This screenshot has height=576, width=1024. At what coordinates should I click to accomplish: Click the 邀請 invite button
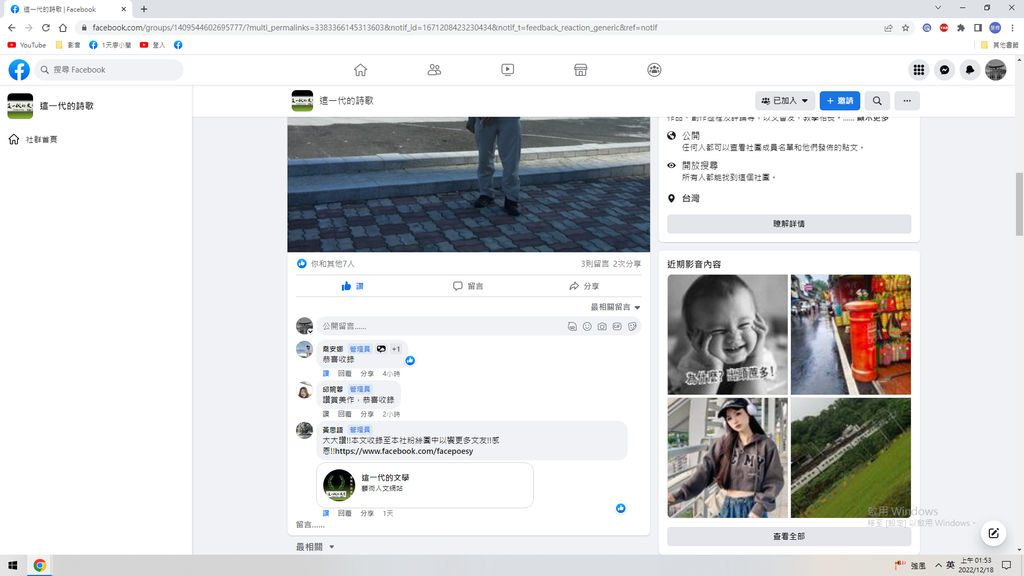tap(840, 101)
